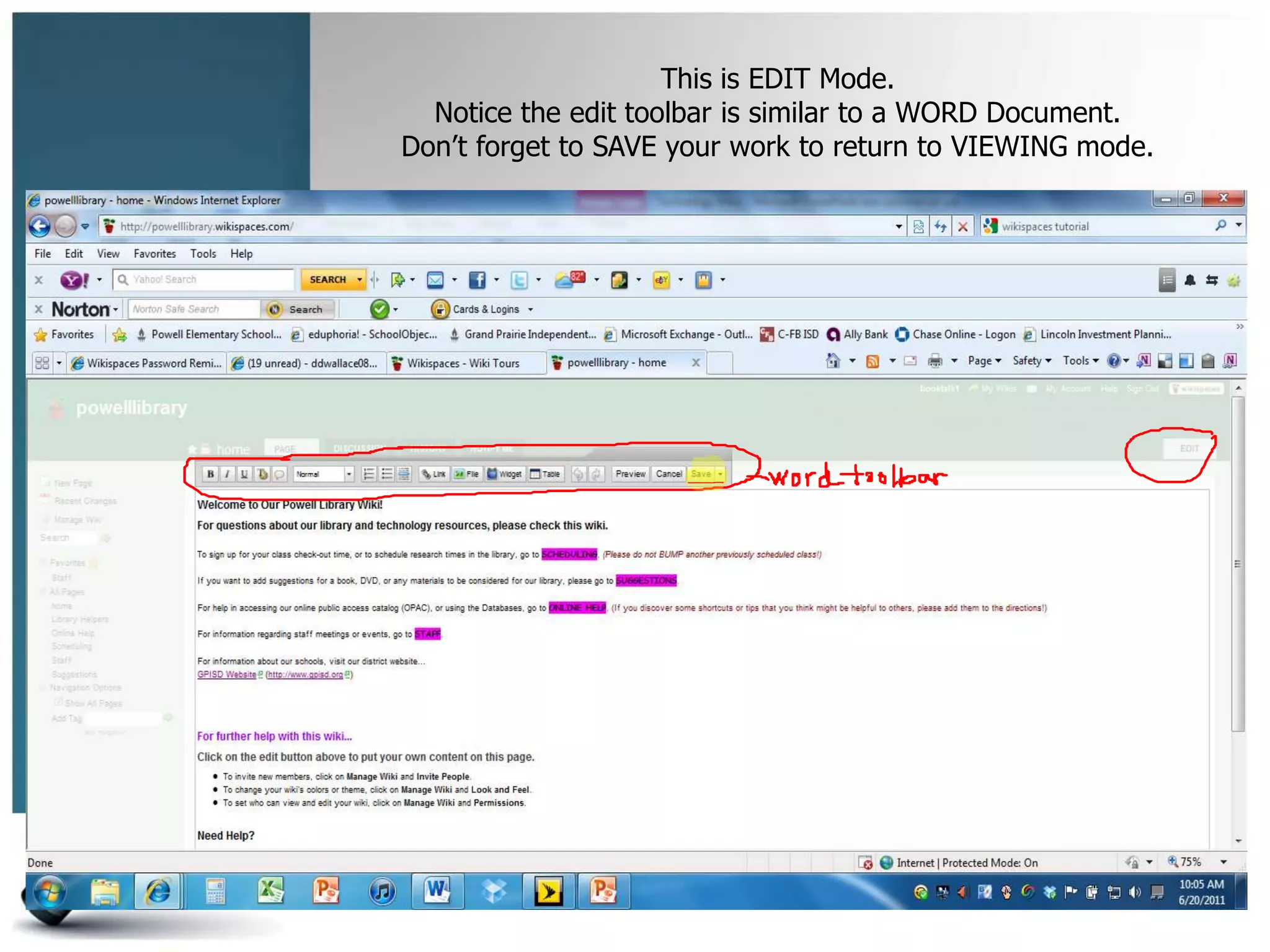This screenshot has height=952, width=1270.
Task: Insert a bulleted list
Action: point(386,474)
